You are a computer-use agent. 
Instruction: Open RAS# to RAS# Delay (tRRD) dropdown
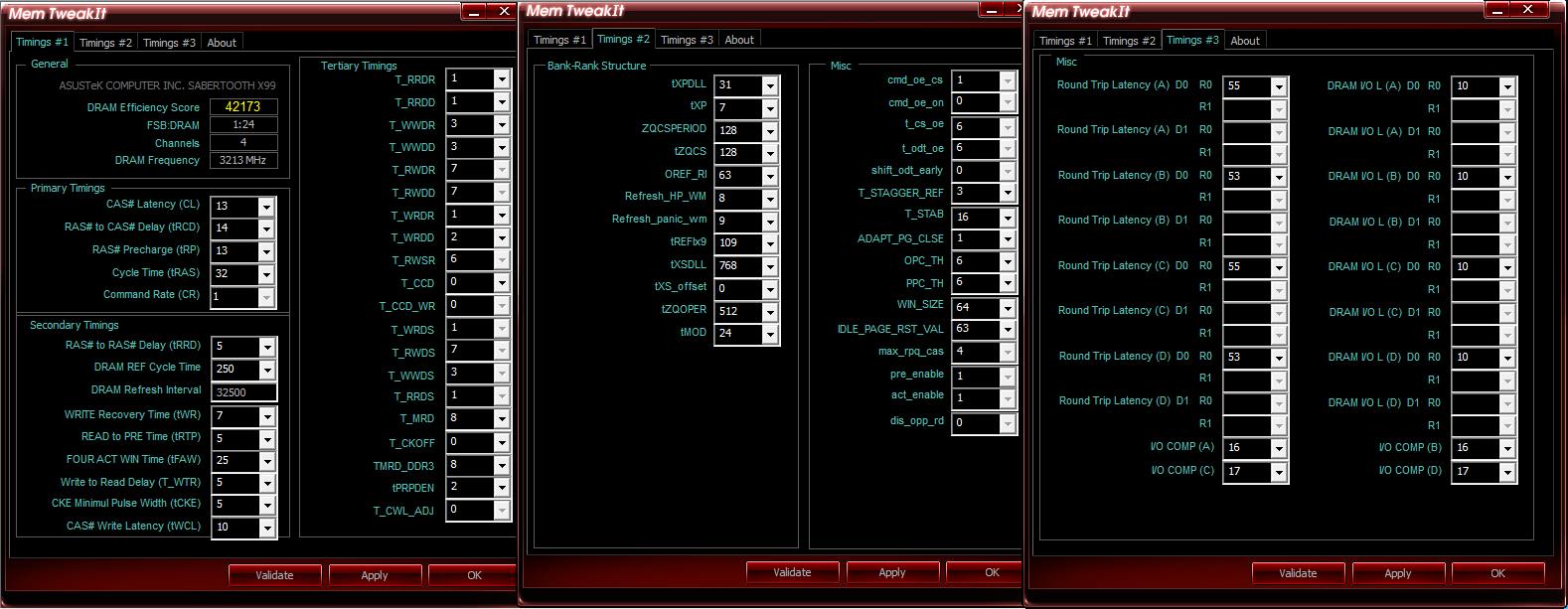[266, 347]
